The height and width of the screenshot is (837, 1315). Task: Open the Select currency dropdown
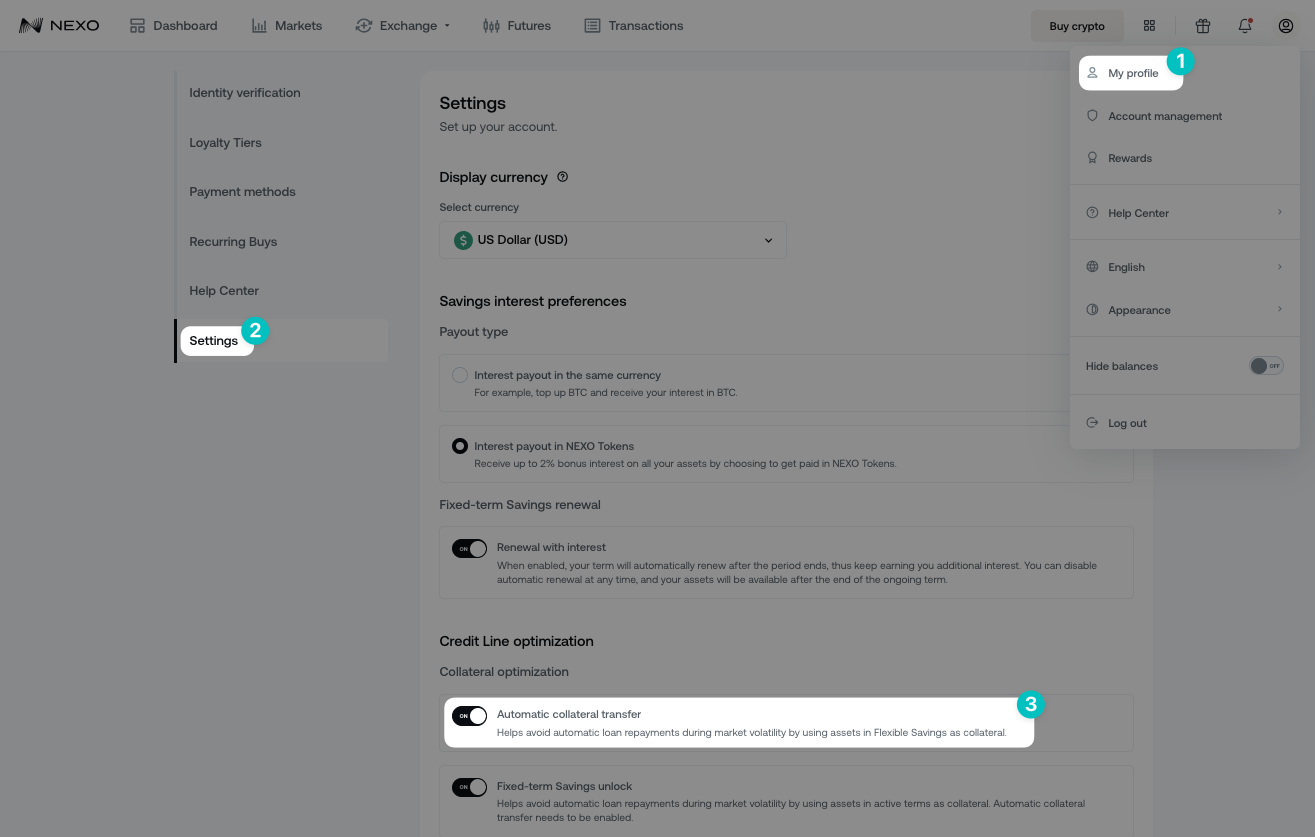(613, 240)
